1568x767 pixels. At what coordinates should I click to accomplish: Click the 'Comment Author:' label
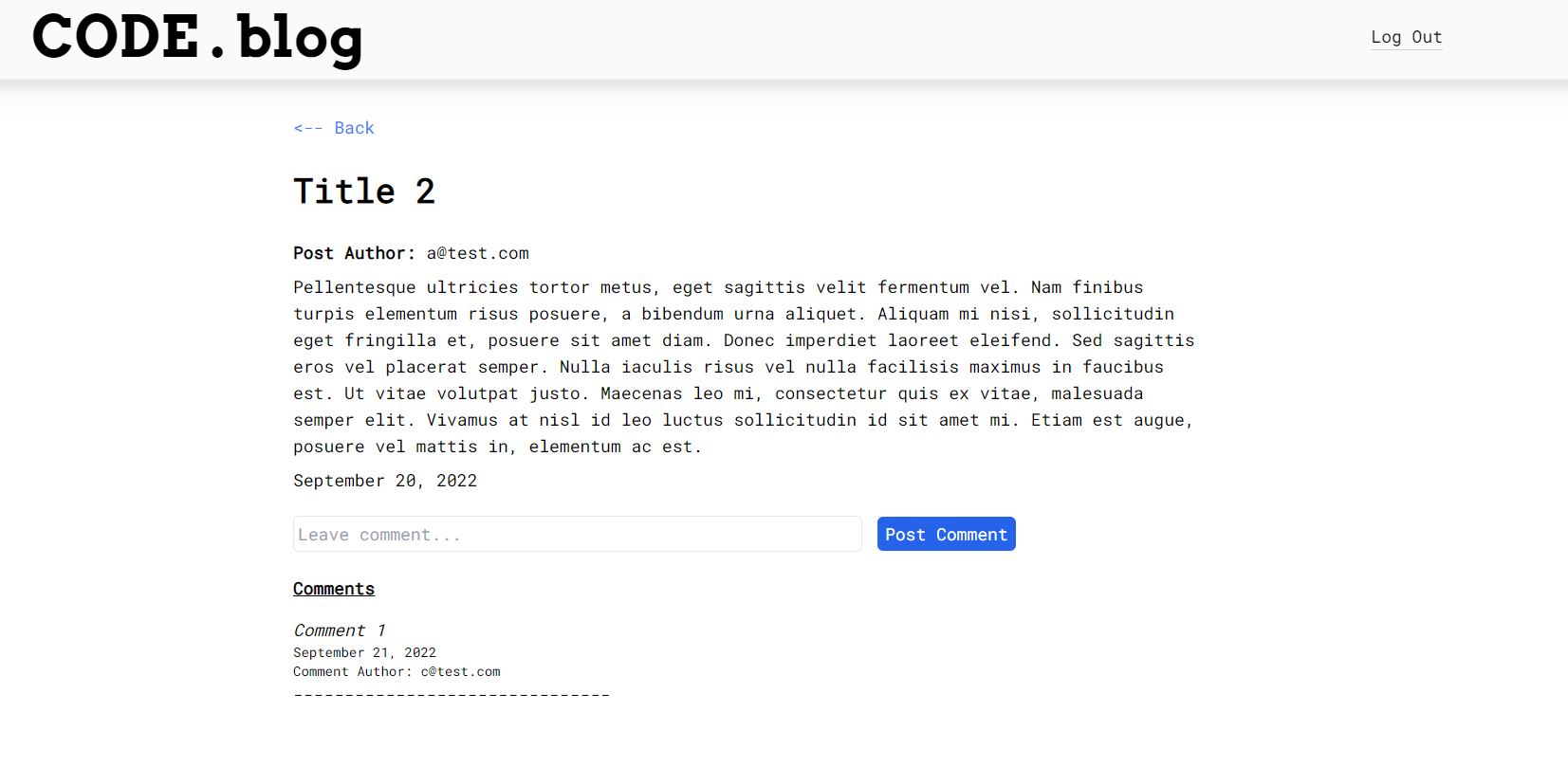[x=353, y=671]
